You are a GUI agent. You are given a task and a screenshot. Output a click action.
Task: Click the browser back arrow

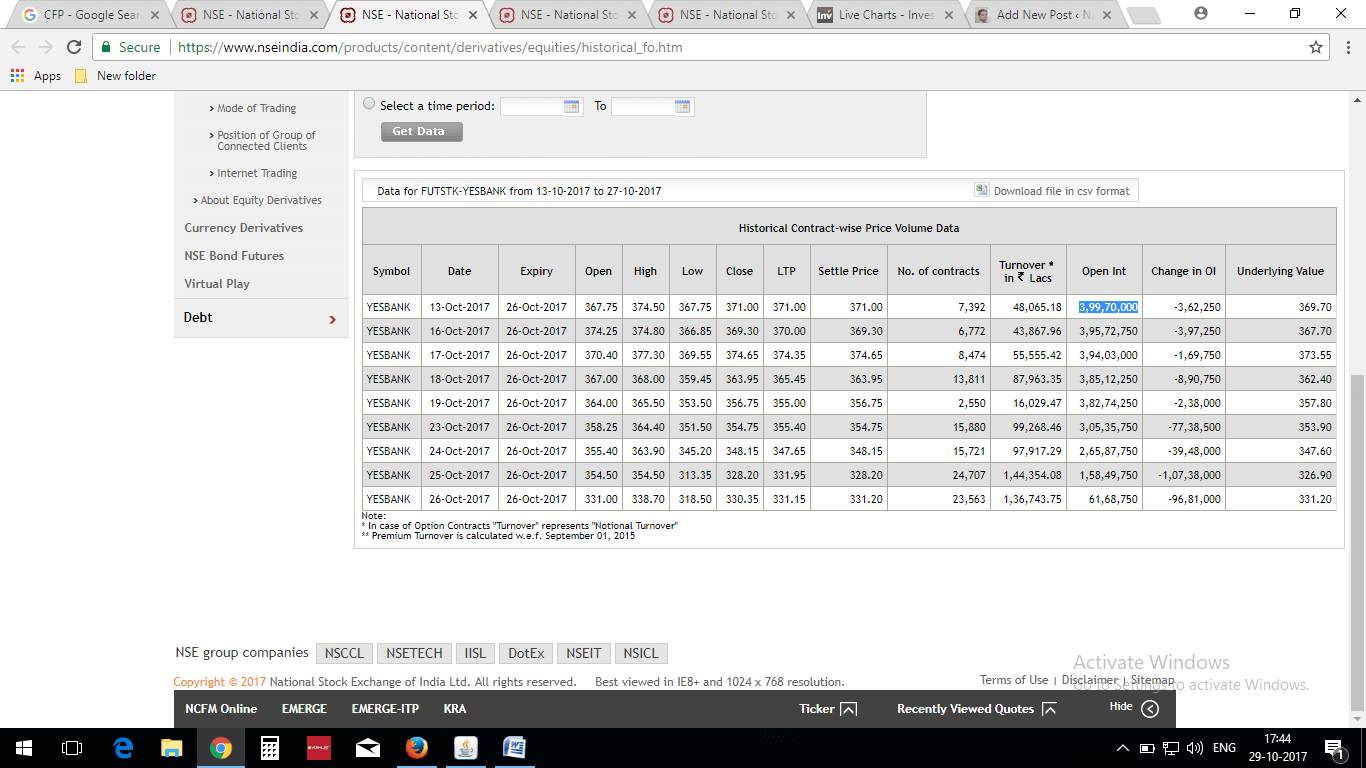tap(18, 47)
